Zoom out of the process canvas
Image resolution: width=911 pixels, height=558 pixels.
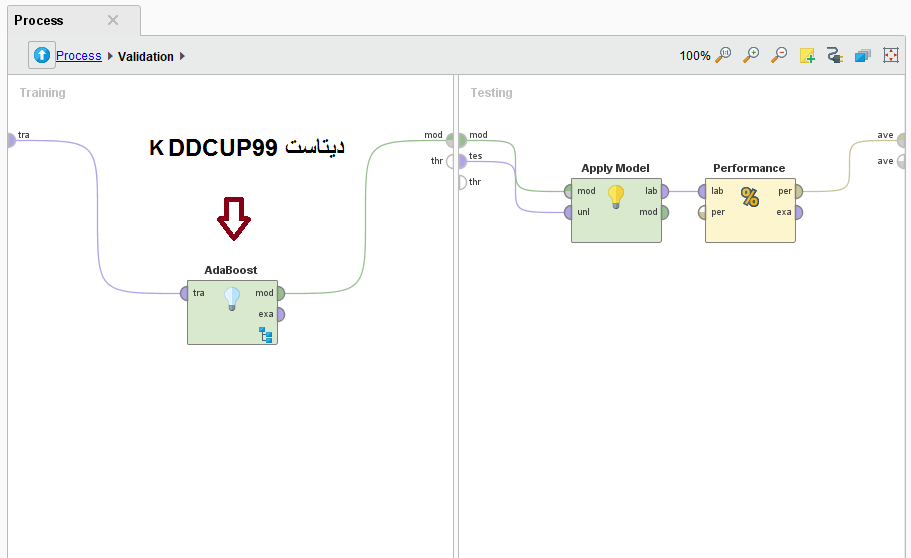pos(778,56)
